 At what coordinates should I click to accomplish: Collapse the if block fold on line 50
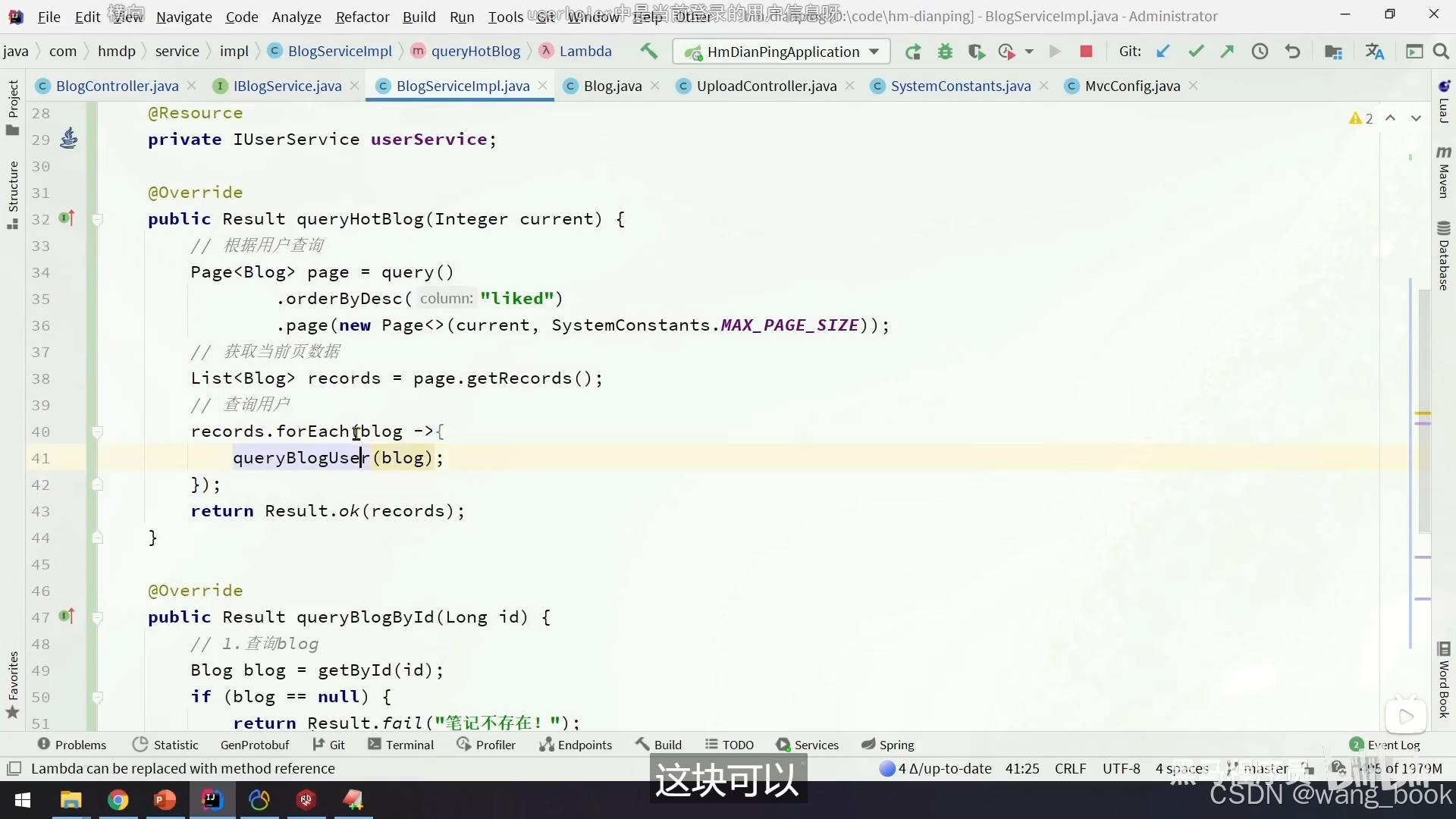[97, 697]
